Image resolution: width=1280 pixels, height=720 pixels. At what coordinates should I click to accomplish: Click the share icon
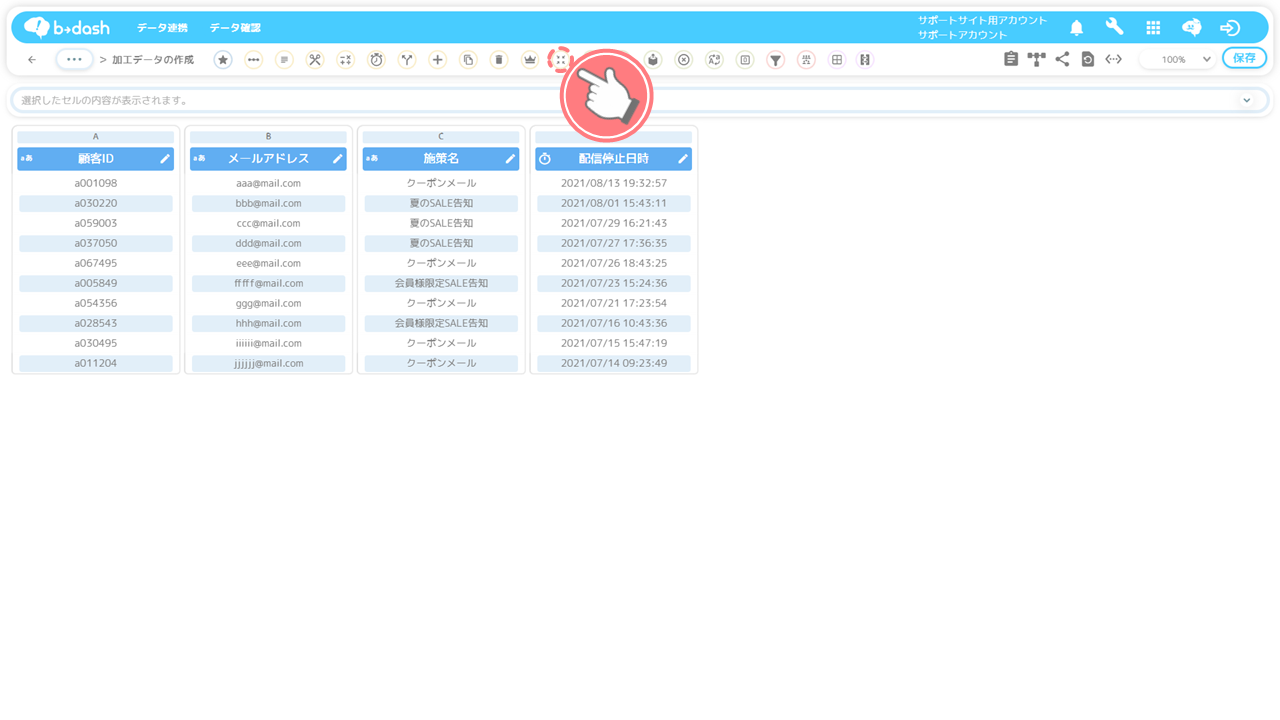[1062, 59]
